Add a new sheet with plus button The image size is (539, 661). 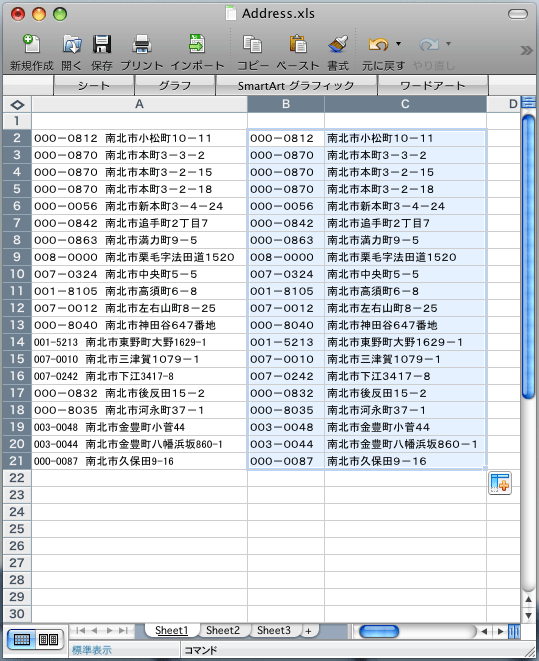pos(308,631)
